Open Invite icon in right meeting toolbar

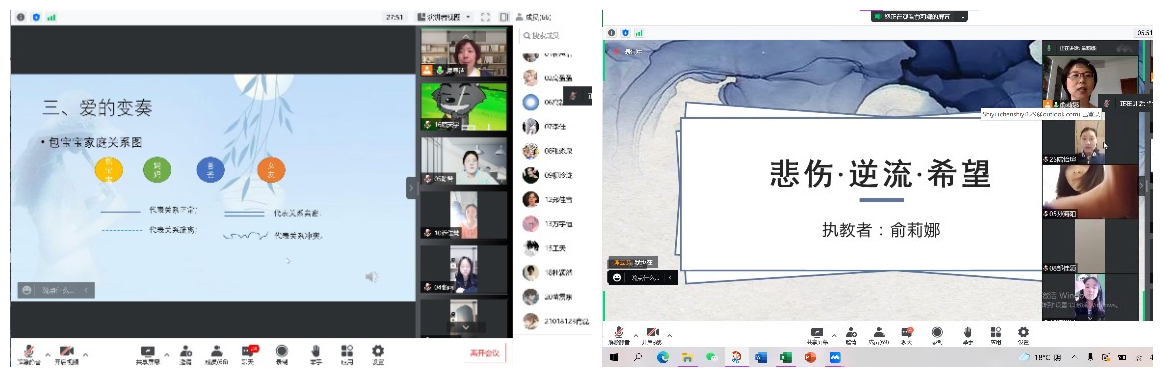click(851, 335)
